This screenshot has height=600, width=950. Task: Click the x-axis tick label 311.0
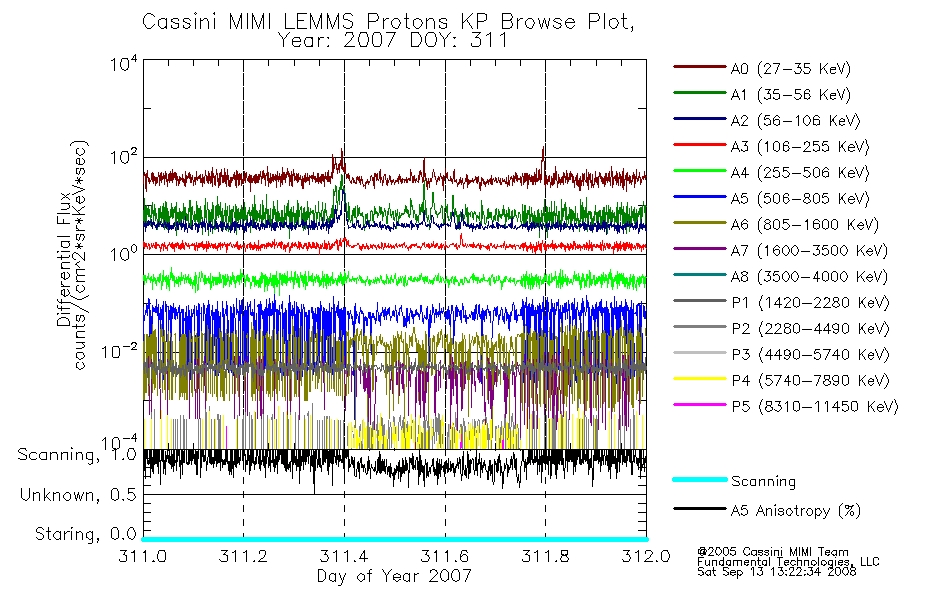click(142, 556)
